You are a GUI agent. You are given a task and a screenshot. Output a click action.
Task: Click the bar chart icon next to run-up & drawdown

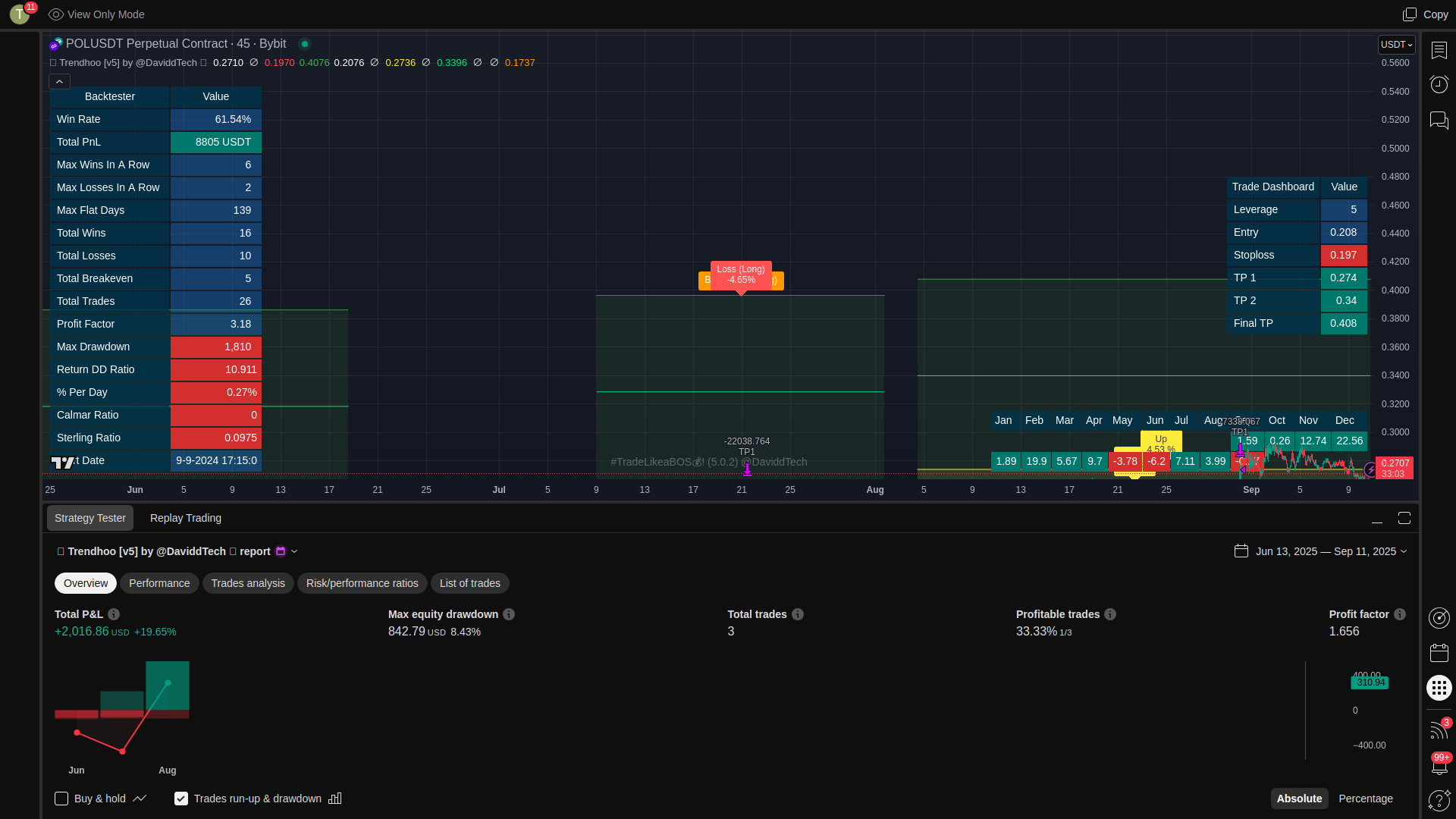(335, 799)
